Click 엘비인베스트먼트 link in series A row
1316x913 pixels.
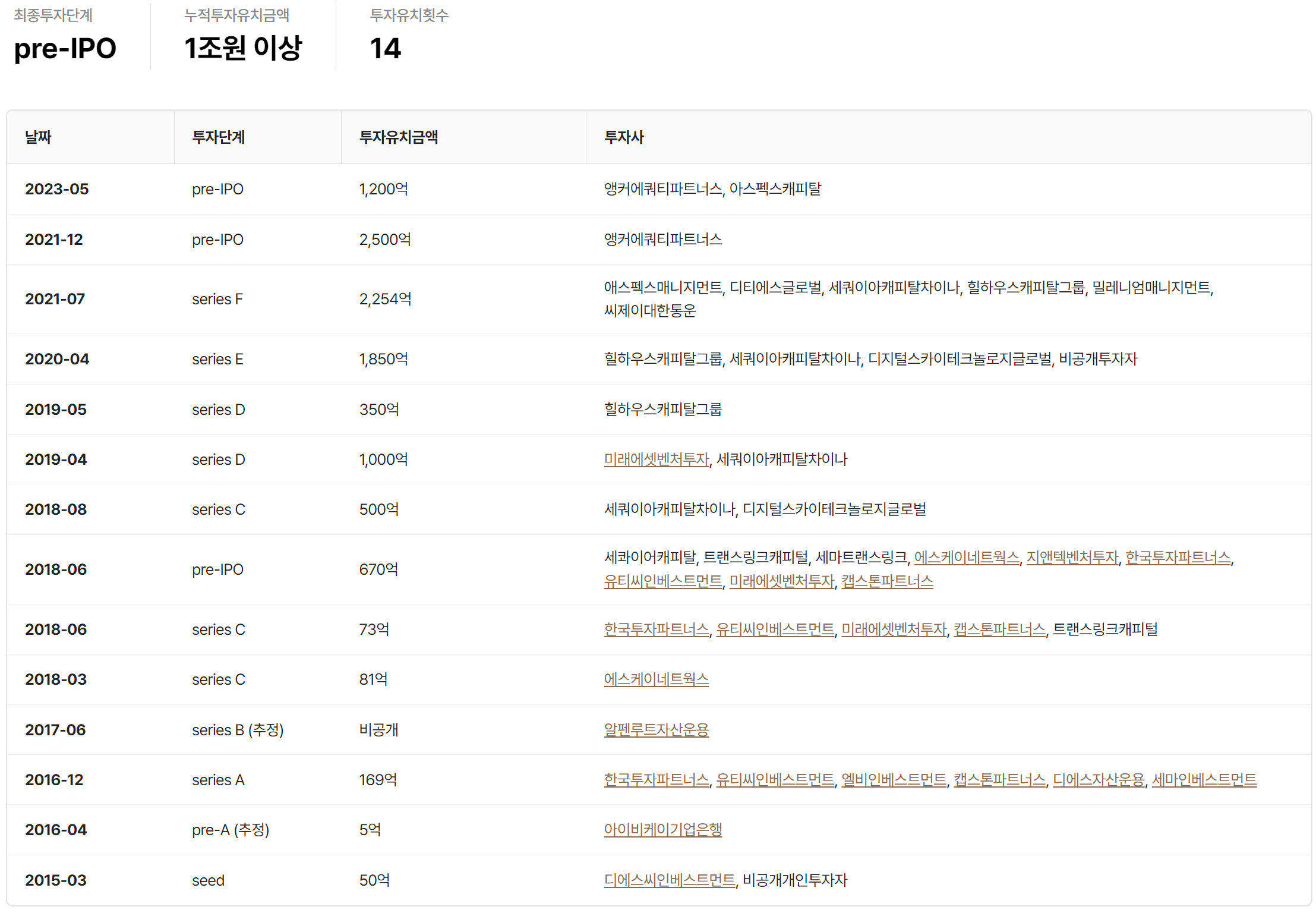[x=893, y=780]
